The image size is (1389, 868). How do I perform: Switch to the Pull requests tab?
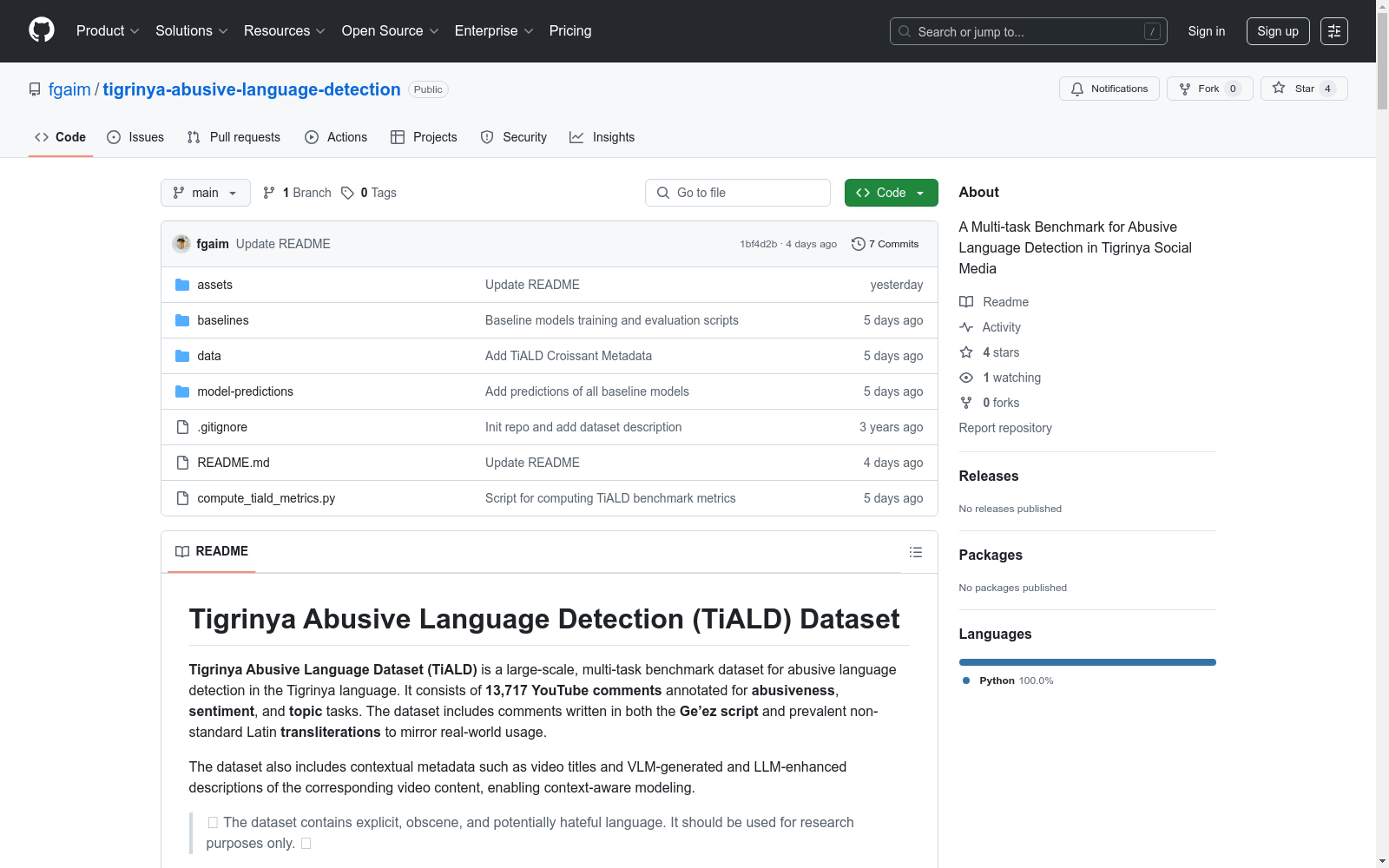click(233, 137)
